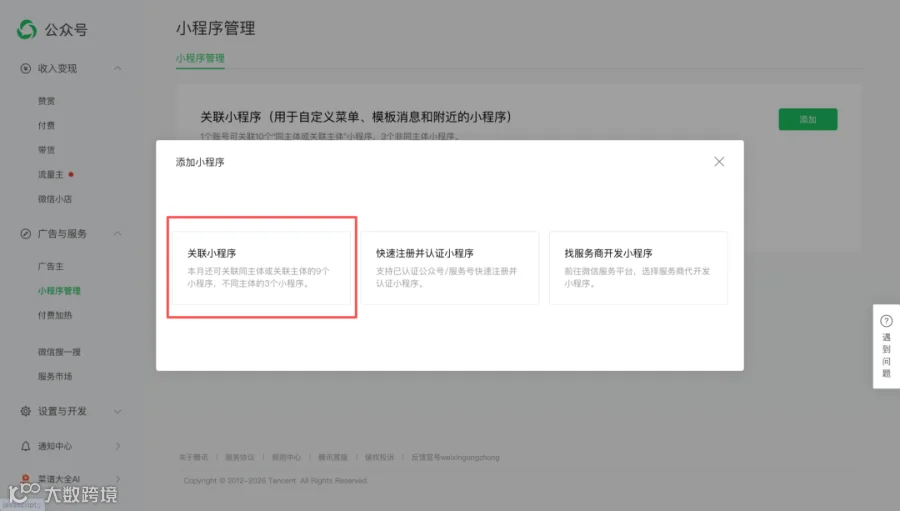Select 小程序管理 in the sidebar
The height and width of the screenshot is (511, 900).
(59, 291)
